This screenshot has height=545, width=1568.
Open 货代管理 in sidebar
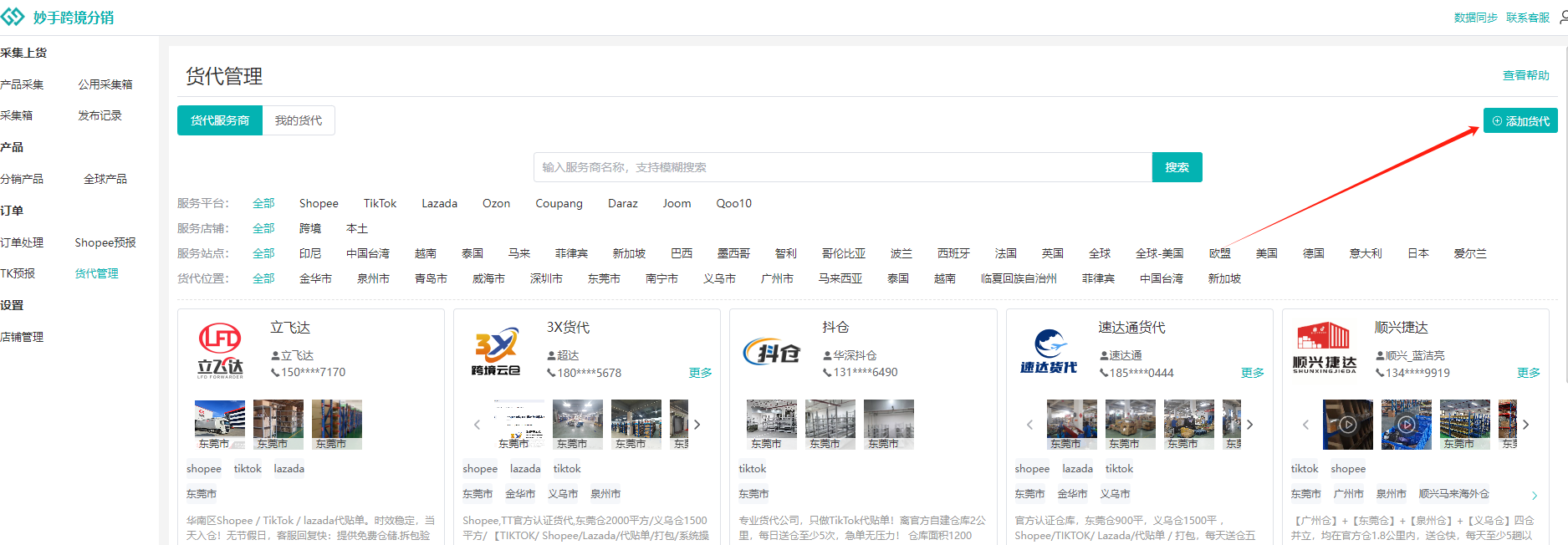pos(97,273)
